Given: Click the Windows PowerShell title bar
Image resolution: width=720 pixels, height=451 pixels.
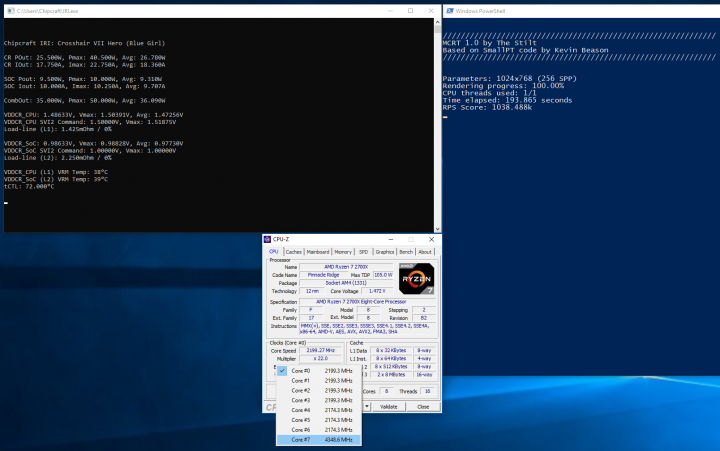Looking at the screenshot, I should pyautogui.click(x=581, y=11).
